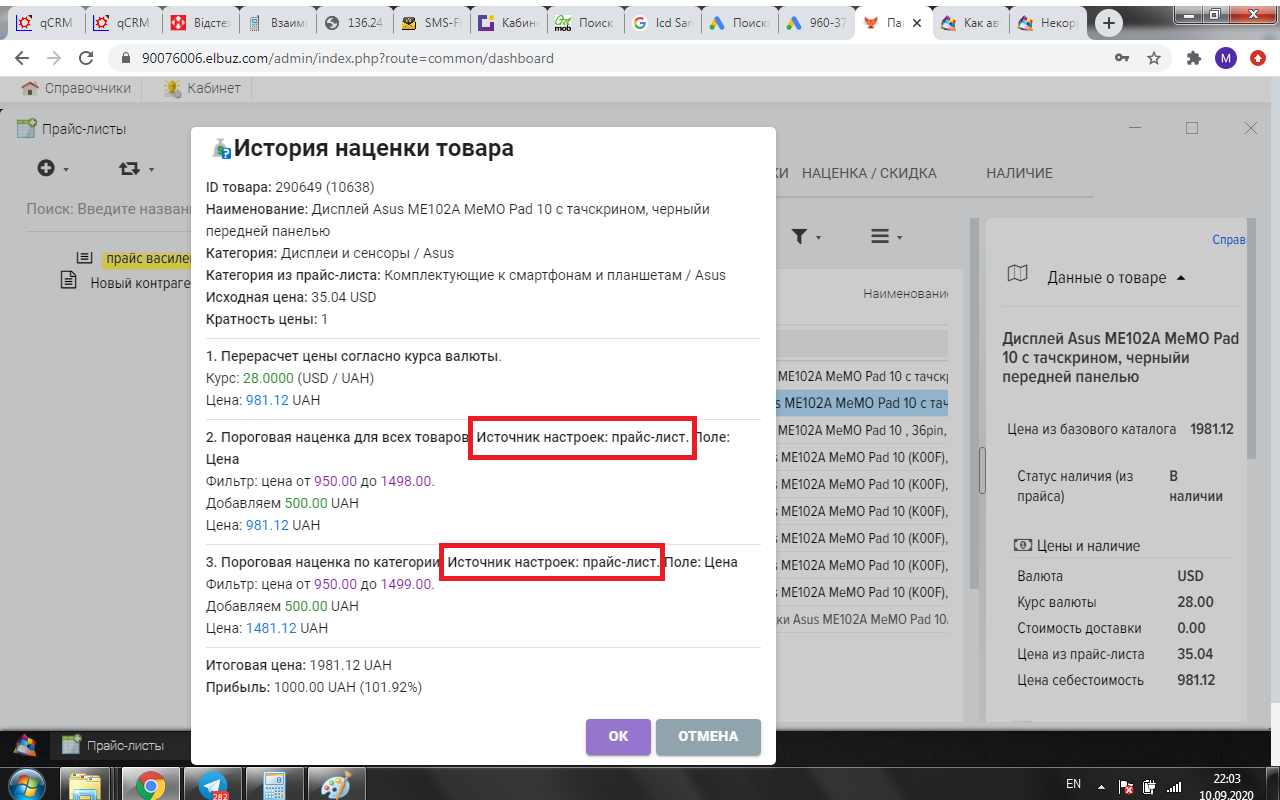
Task: Open the hamburger list menu dropdown
Action: (886, 237)
